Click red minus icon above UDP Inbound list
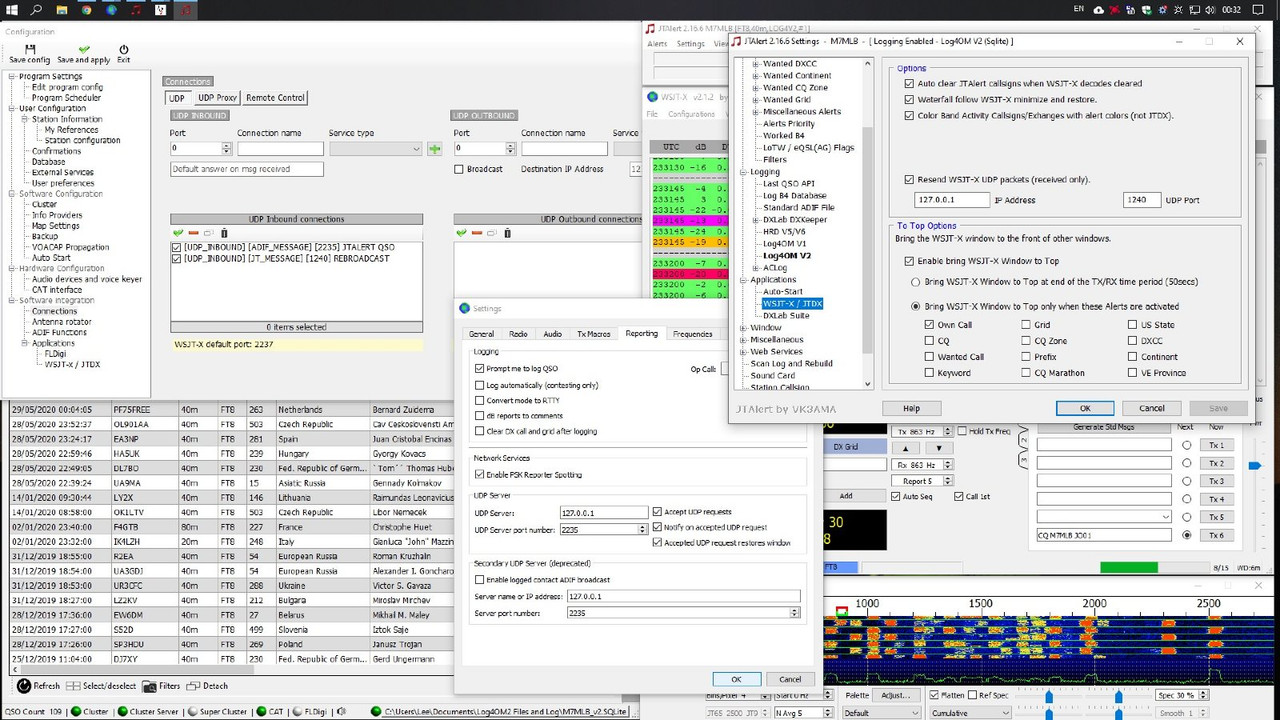 click(x=194, y=233)
